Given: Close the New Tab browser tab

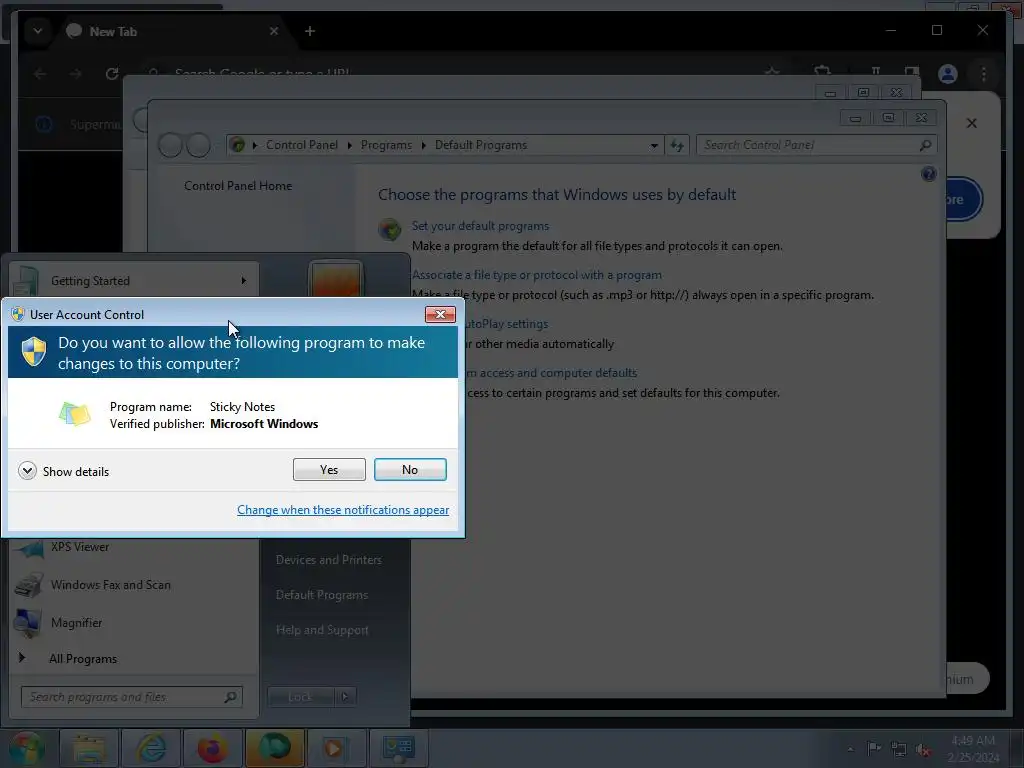Looking at the screenshot, I should (x=274, y=31).
